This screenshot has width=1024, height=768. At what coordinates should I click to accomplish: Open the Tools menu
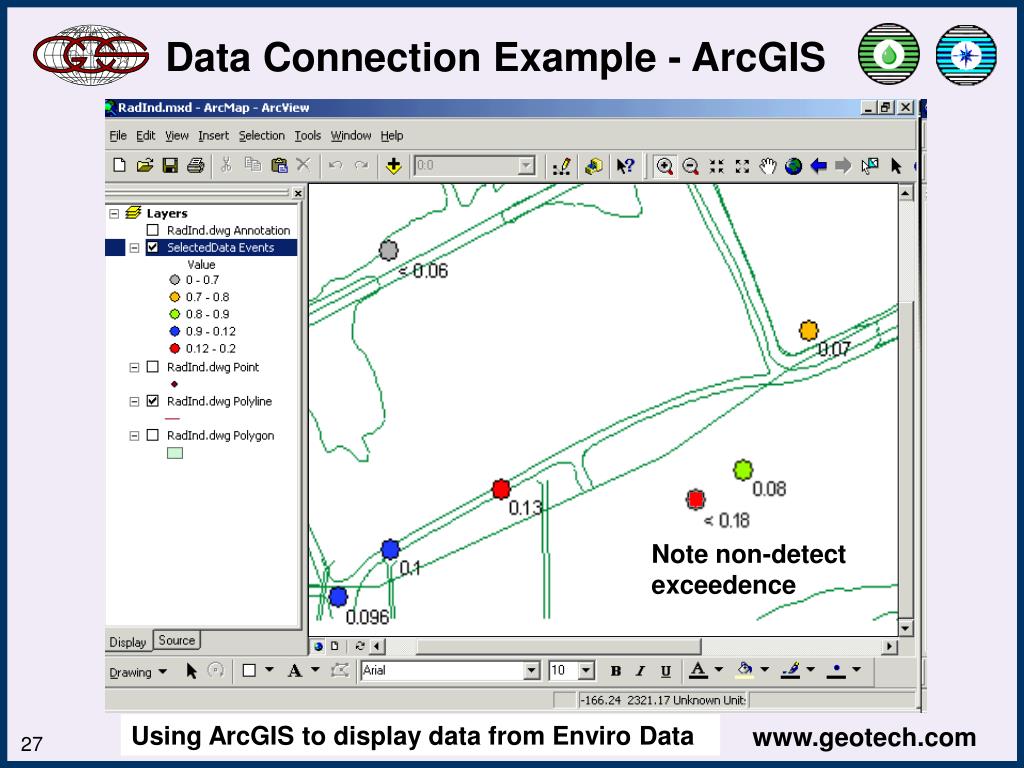click(307, 135)
